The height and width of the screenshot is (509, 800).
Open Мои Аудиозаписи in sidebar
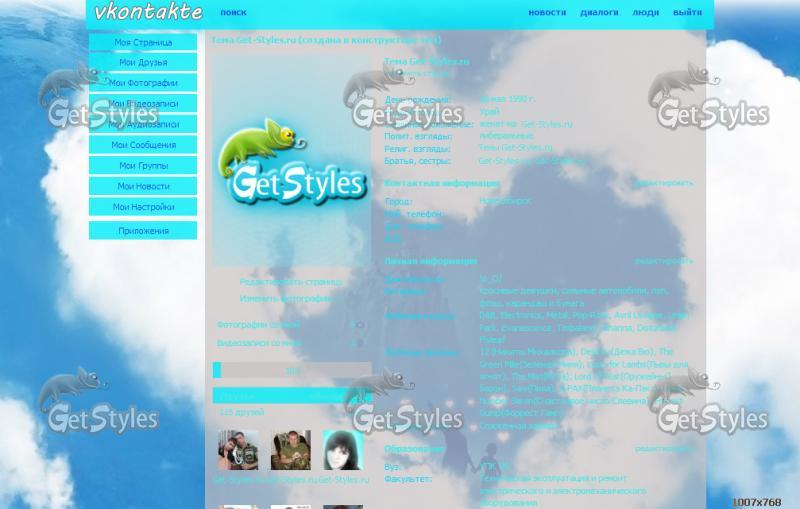(143, 124)
